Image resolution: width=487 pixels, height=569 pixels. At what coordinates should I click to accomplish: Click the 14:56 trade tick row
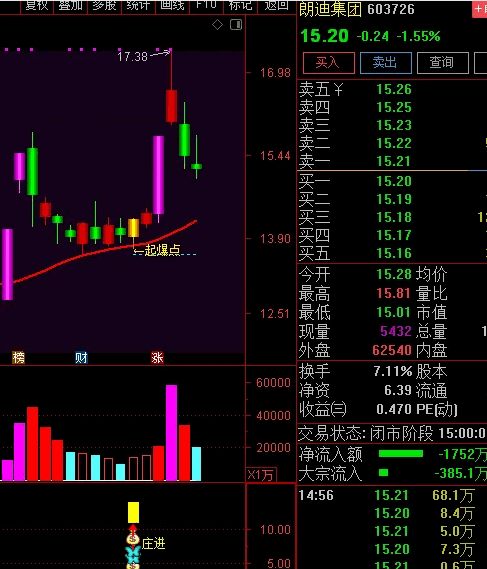pyautogui.click(x=392, y=495)
